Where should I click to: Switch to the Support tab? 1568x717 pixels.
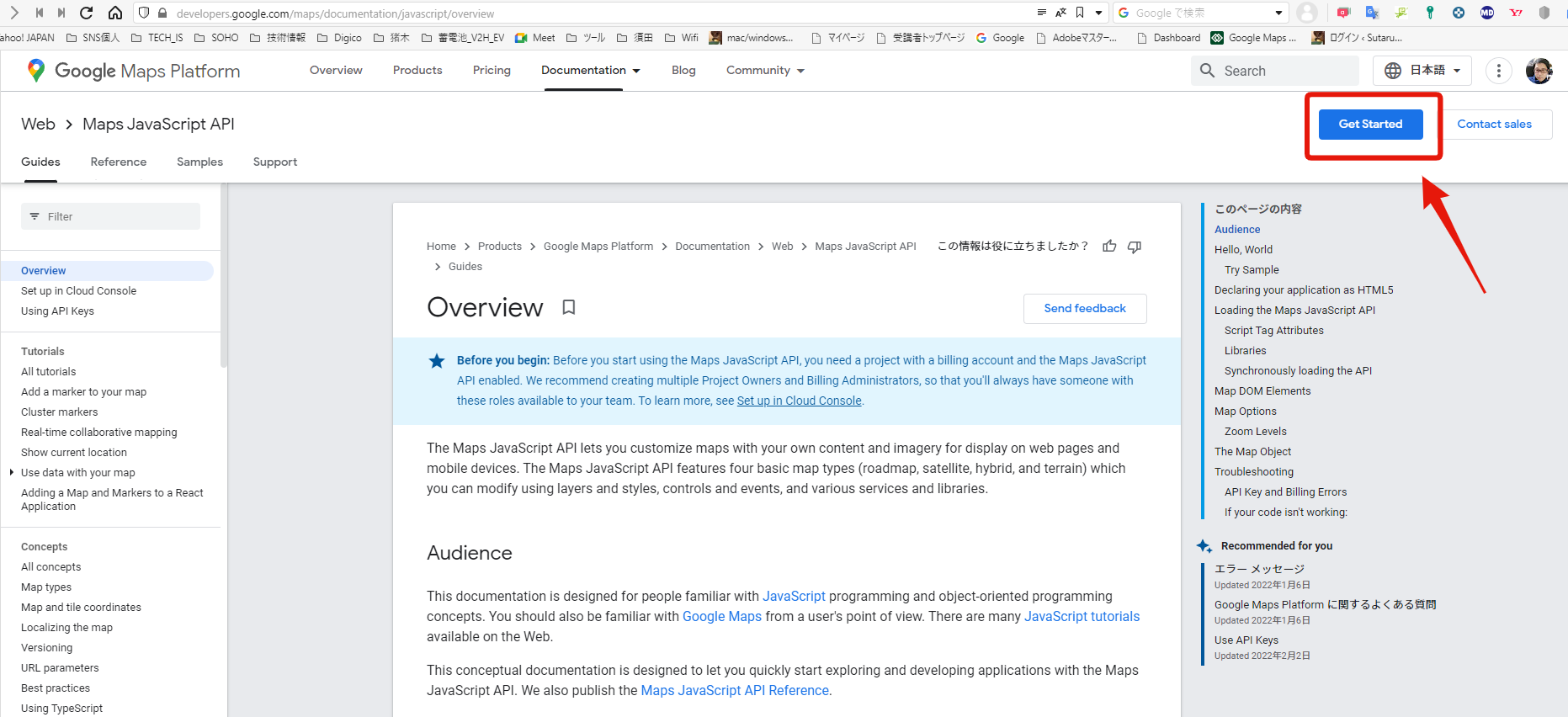point(275,162)
